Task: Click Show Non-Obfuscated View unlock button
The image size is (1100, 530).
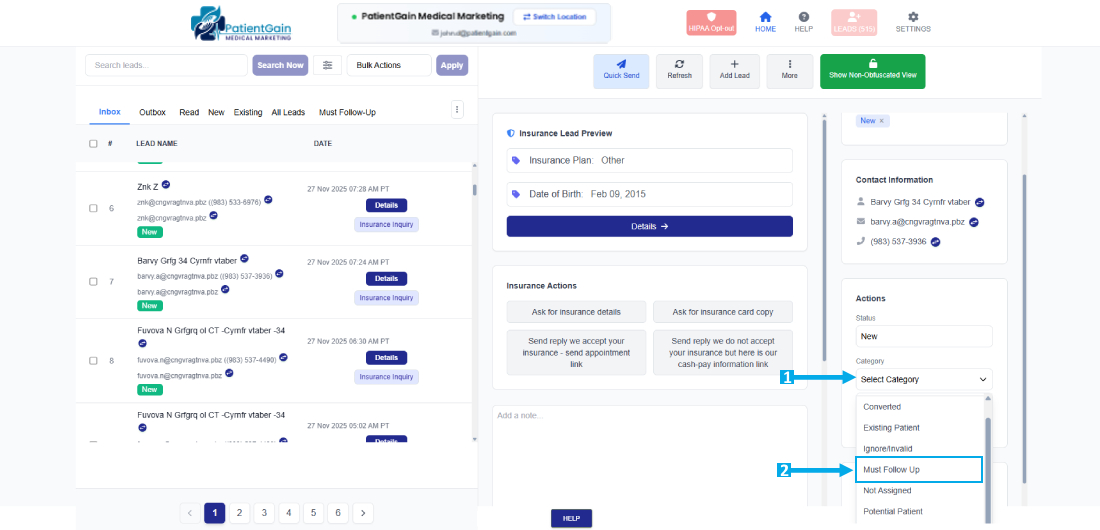Action: pos(873,71)
